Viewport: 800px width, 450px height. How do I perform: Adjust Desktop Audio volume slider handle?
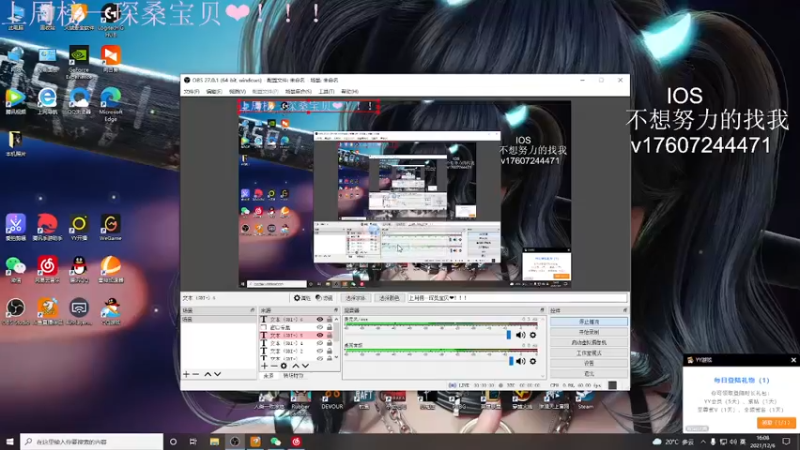pos(511,361)
